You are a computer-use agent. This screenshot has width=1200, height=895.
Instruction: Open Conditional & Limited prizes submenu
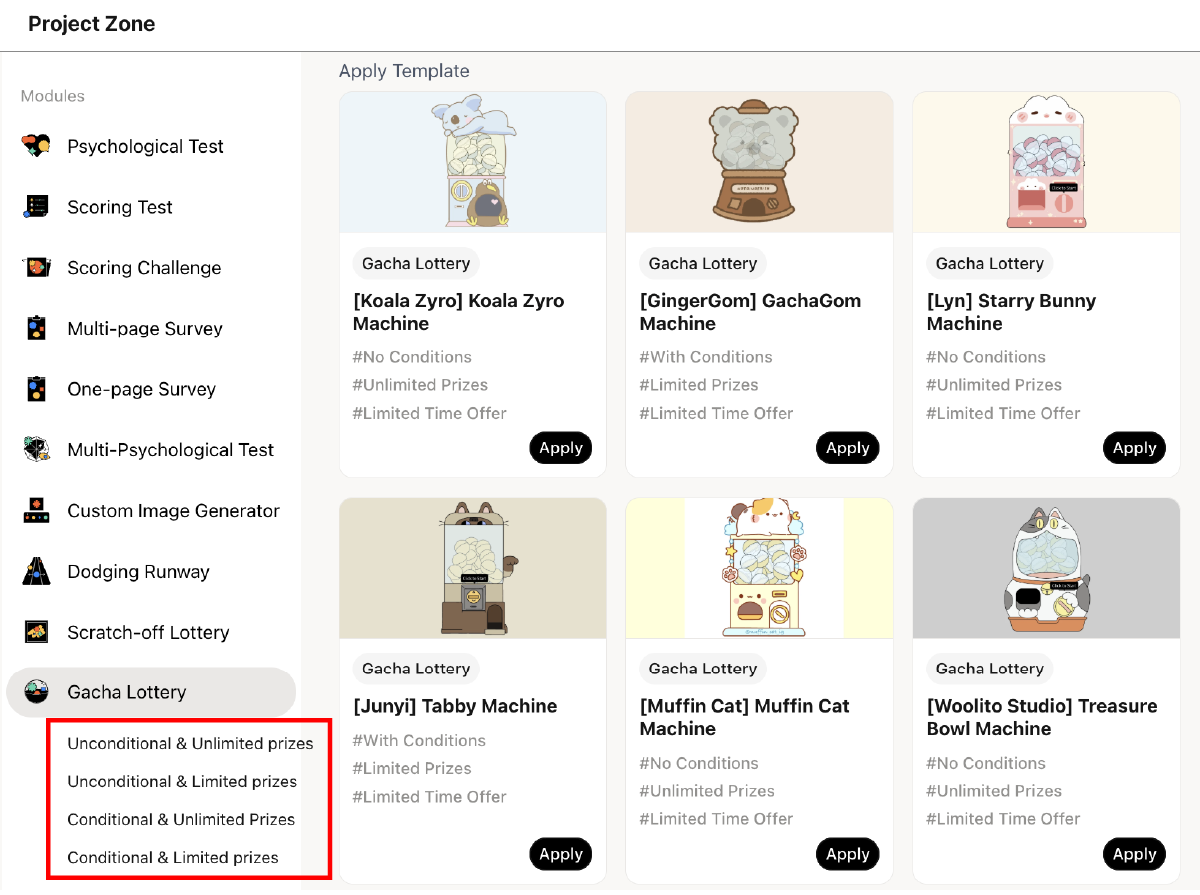173,858
